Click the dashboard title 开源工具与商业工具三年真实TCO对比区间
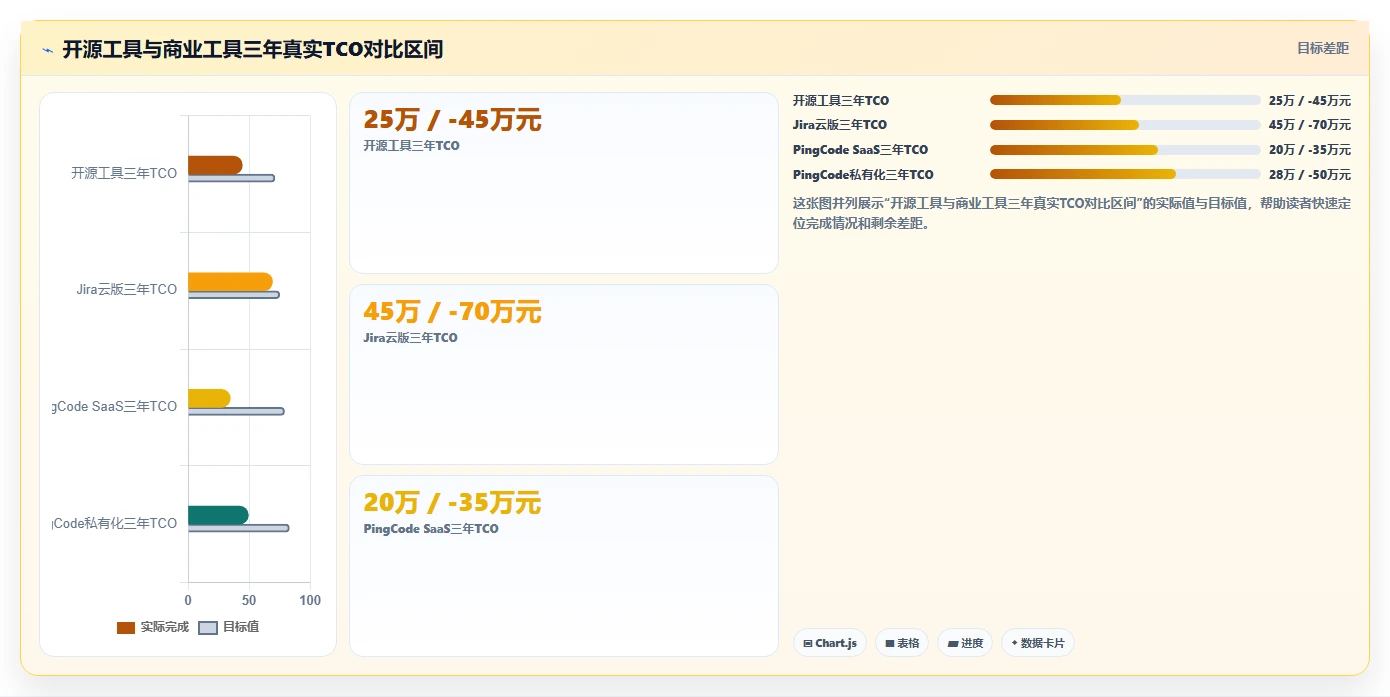This screenshot has height=697, width=1390. point(253,49)
